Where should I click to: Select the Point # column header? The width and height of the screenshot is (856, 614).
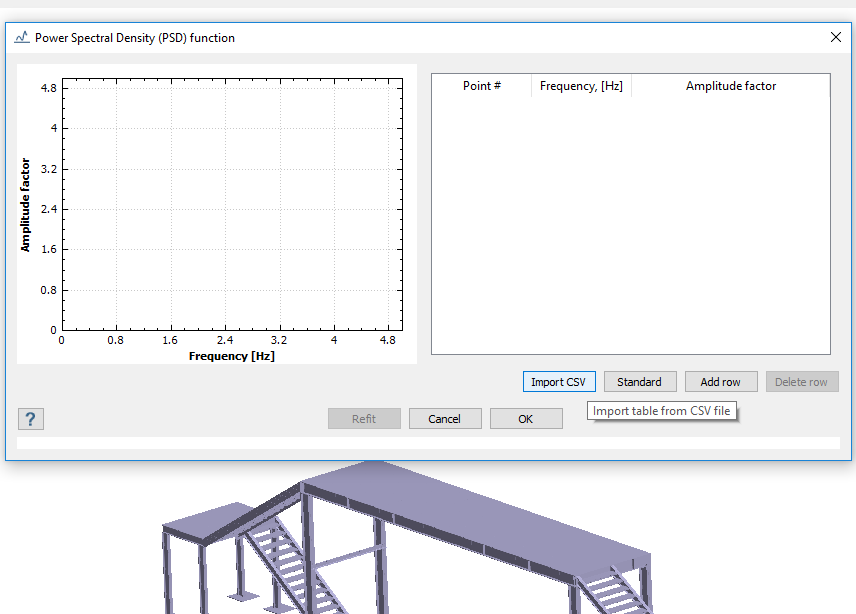coord(482,86)
